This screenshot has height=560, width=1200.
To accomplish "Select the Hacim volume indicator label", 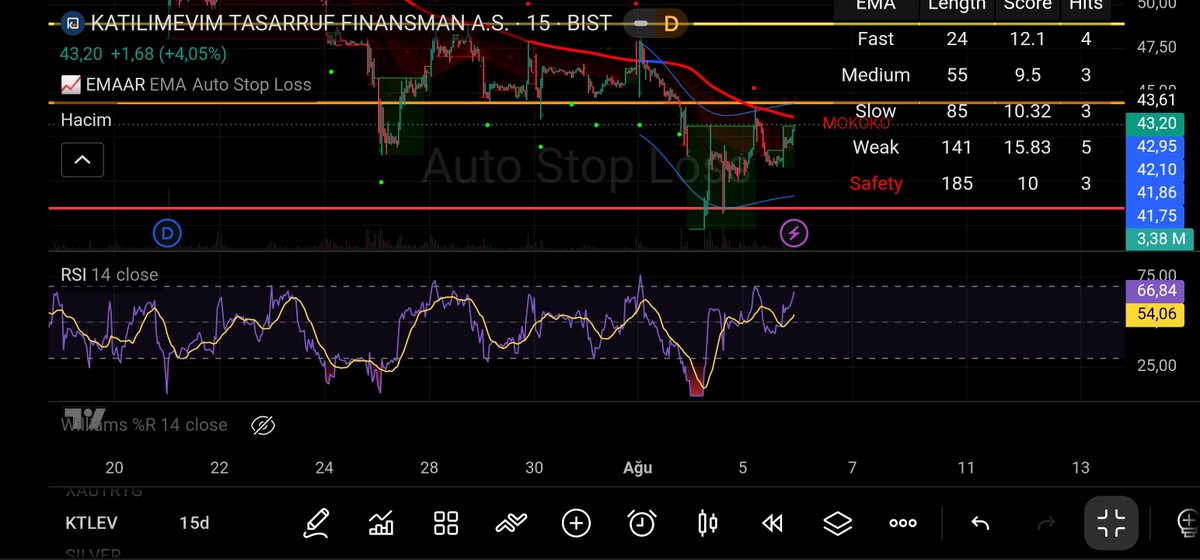I will coord(86,120).
